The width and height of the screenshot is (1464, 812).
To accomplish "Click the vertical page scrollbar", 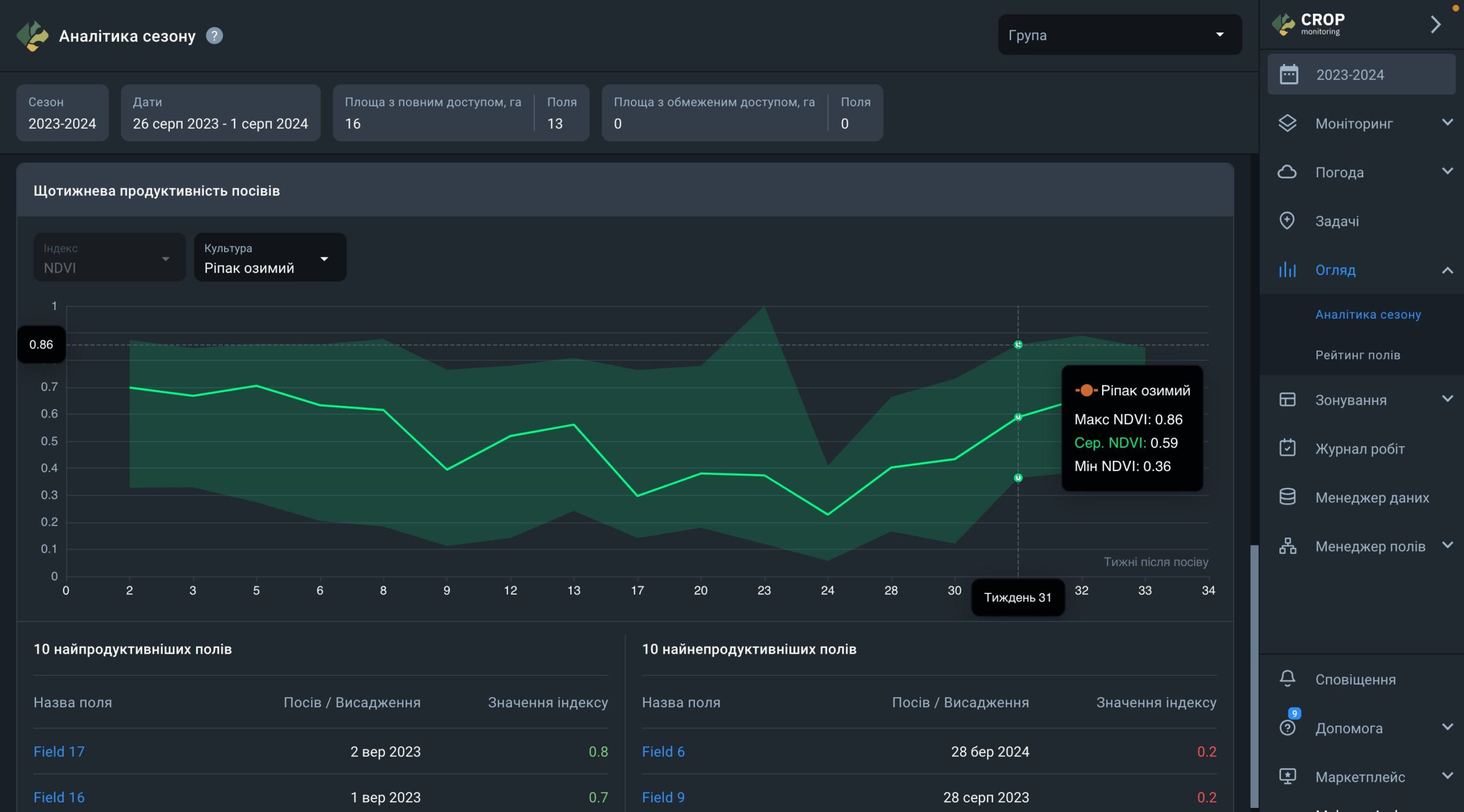I will pyautogui.click(x=1254, y=675).
